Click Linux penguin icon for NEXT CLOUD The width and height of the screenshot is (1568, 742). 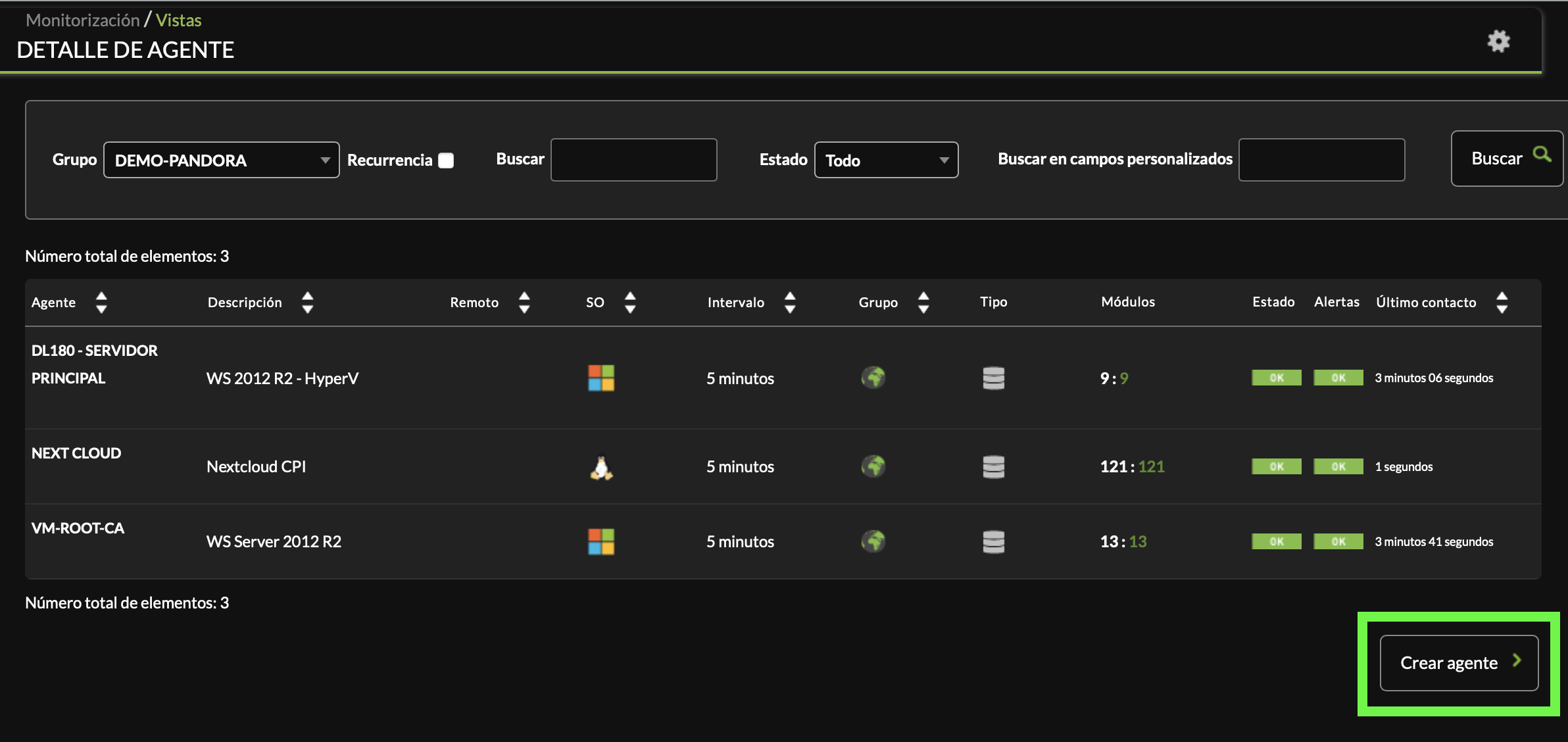(601, 468)
